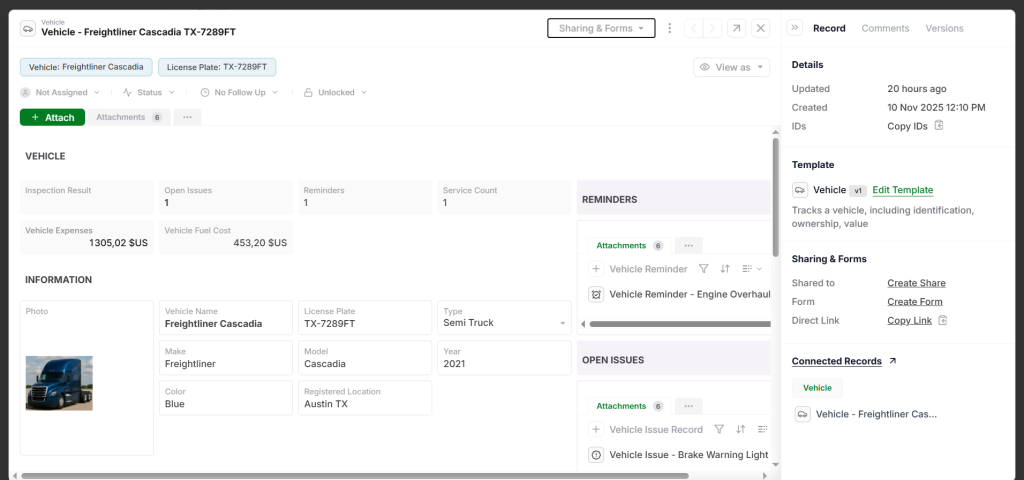Screen dimensions: 1024x480
Task: Open the three-dot more options menu in header
Action: coord(669,28)
